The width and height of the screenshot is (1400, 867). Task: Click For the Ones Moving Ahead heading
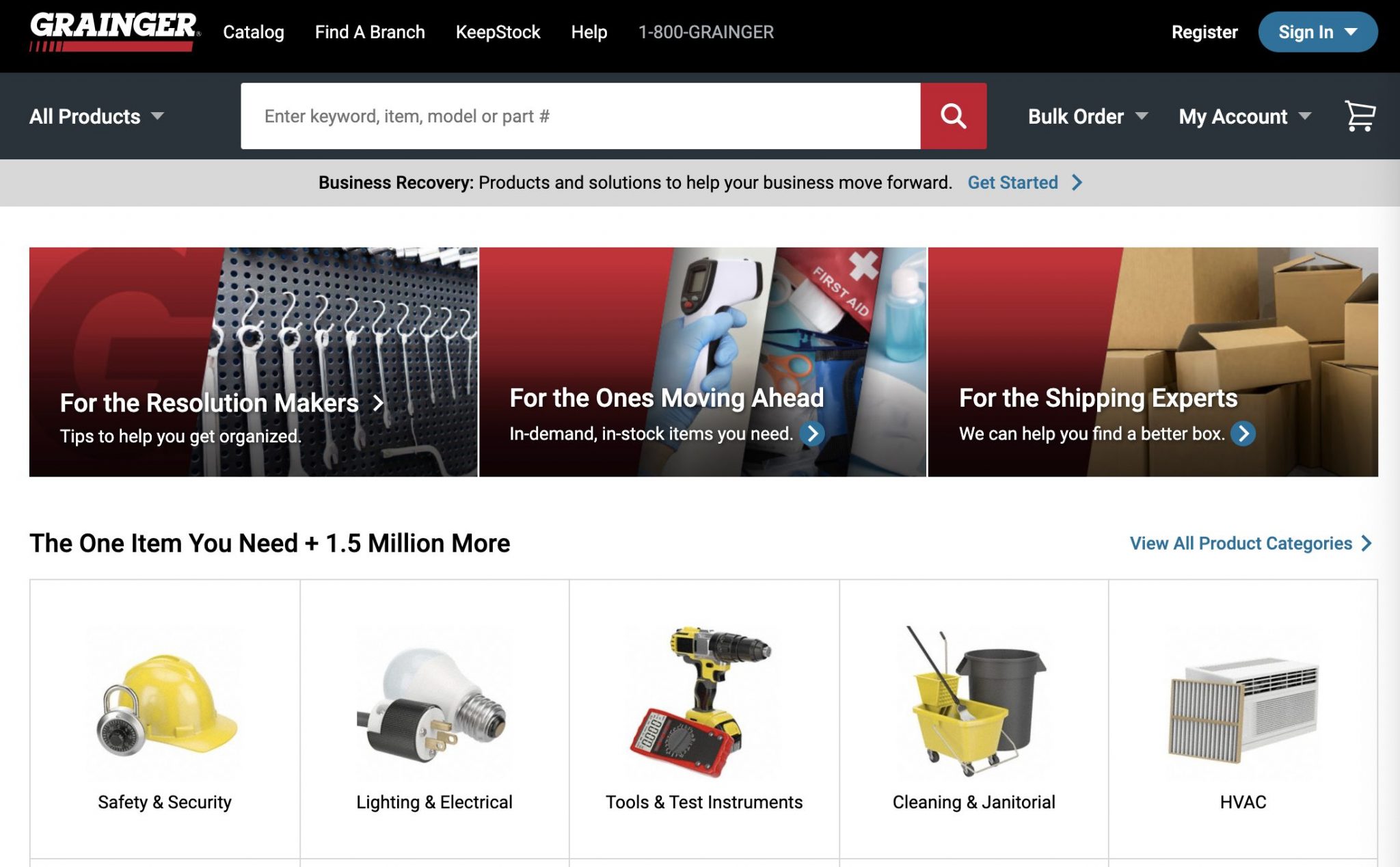pyautogui.click(x=667, y=398)
